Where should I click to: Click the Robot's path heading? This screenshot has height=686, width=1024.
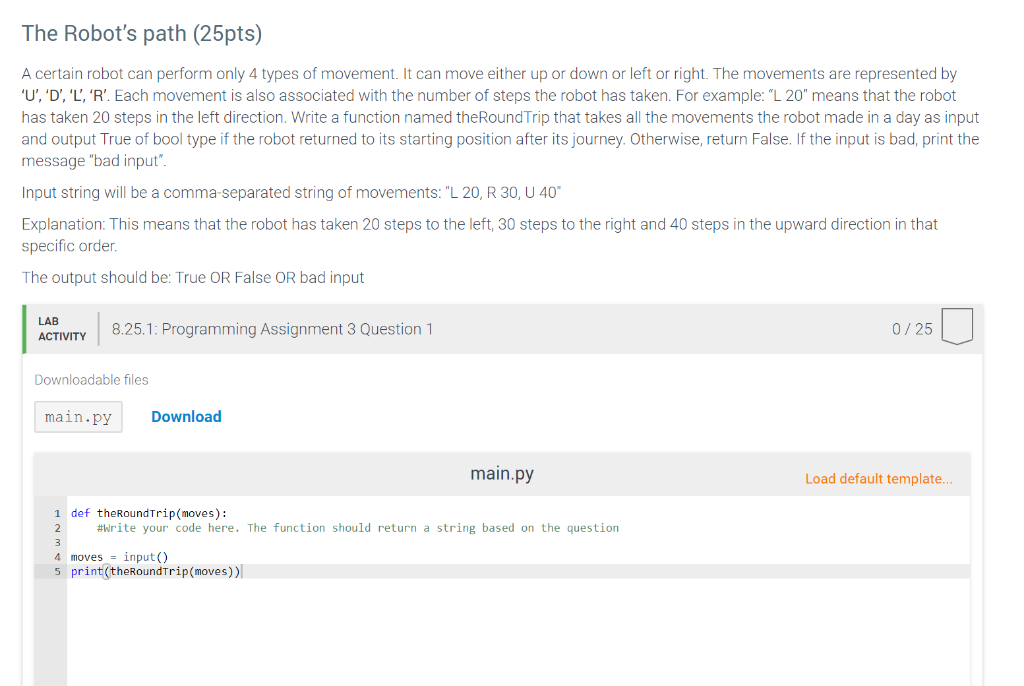point(142,33)
